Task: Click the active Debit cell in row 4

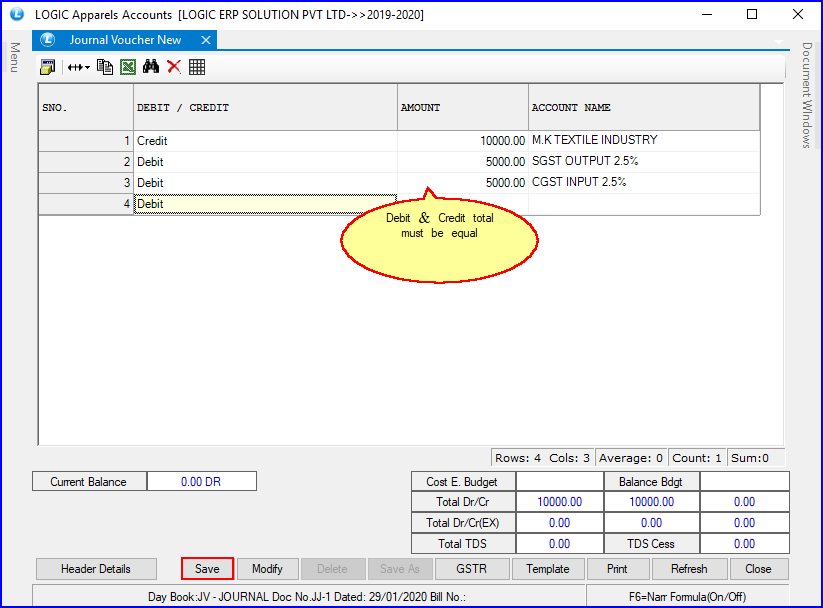Action: coord(266,204)
